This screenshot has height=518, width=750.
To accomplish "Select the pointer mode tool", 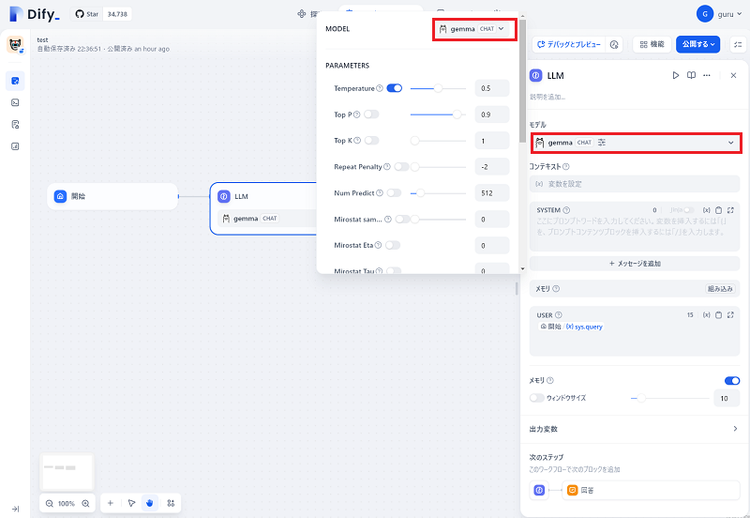I will pyautogui.click(x=132, y=503).
